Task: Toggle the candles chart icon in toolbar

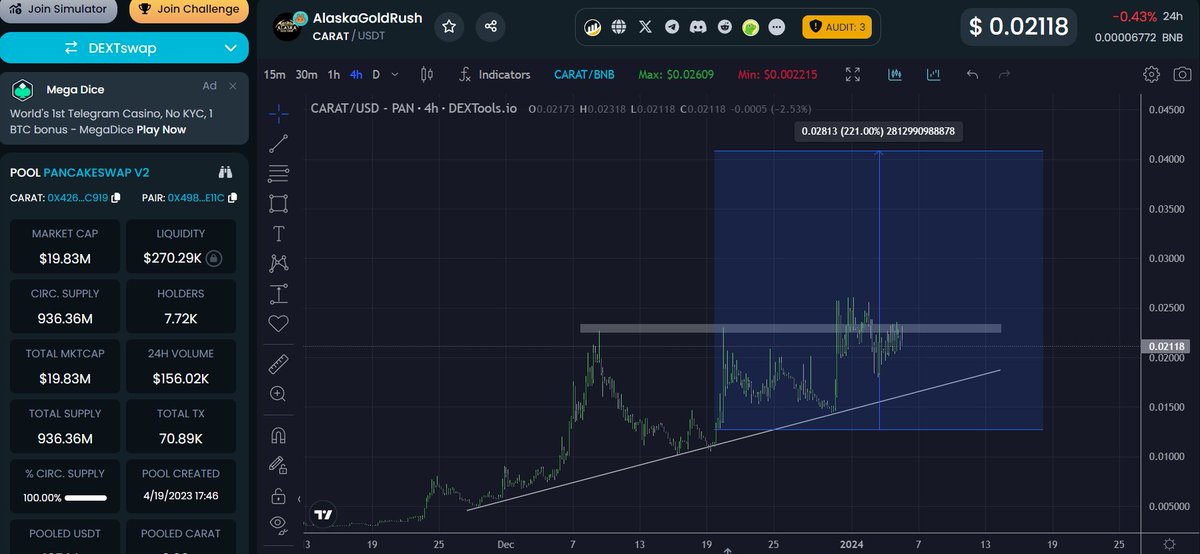Action: pos(896,74)
